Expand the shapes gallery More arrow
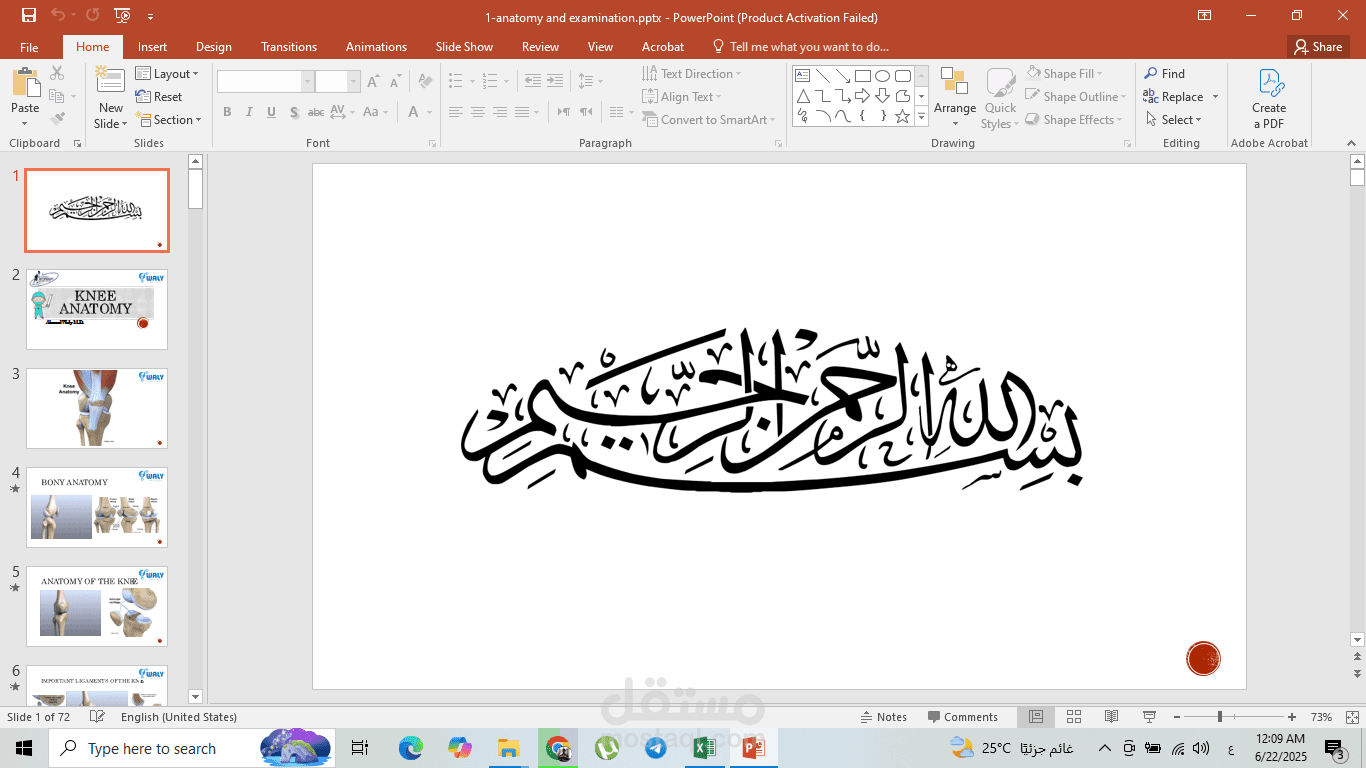 point(922,118)
